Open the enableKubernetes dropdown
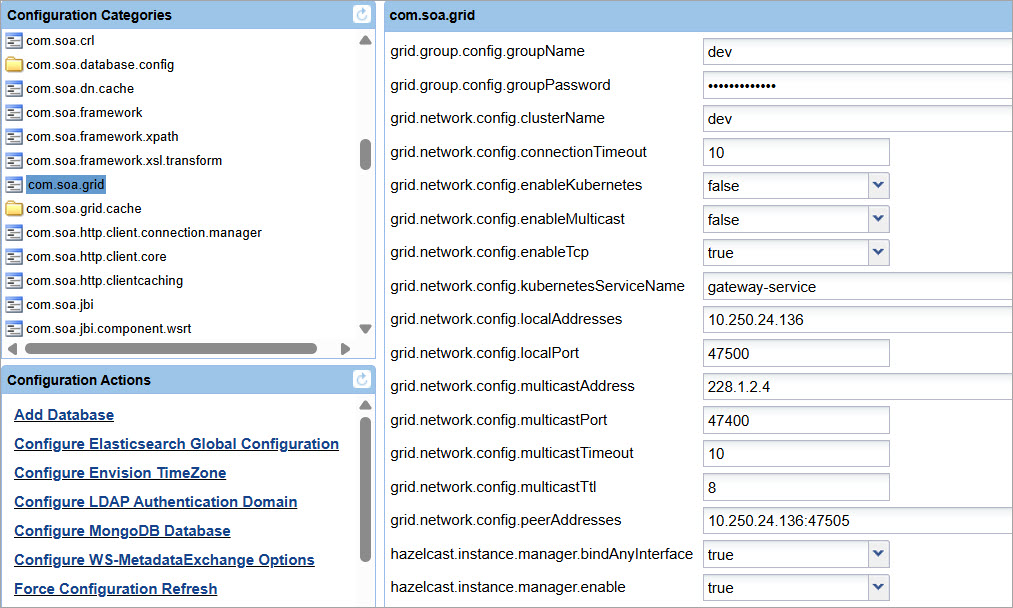The image size is (1013, 608). [878, 186]
